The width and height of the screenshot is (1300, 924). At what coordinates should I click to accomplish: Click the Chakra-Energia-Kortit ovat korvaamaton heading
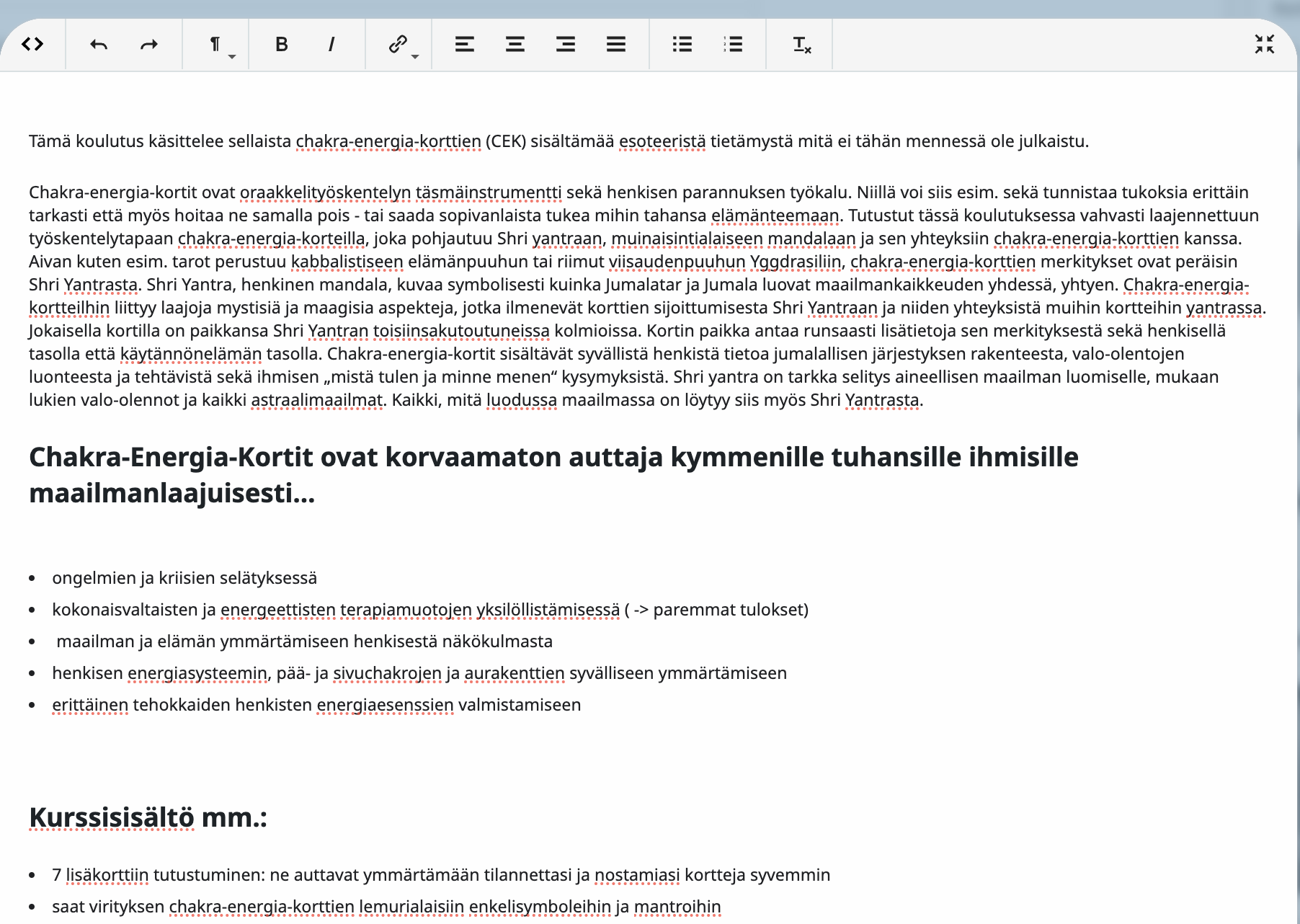point(553,475)
